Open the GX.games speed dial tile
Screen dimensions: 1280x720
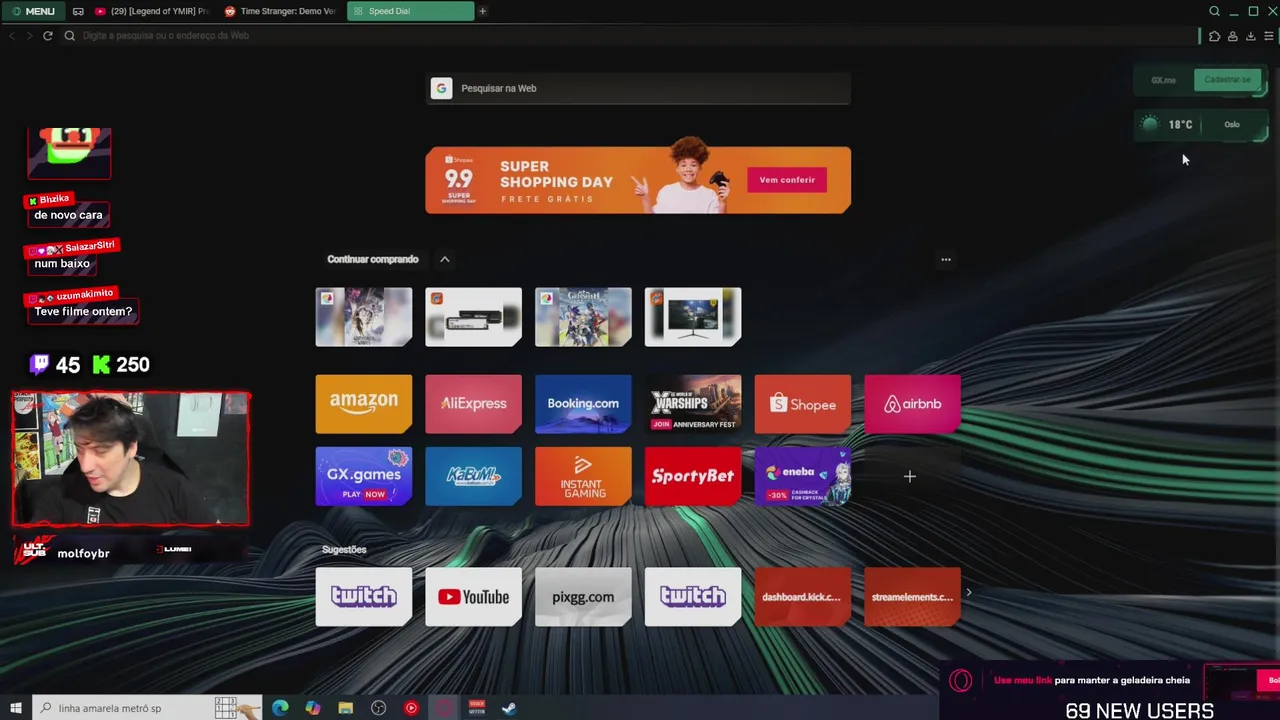pos(364,476)
